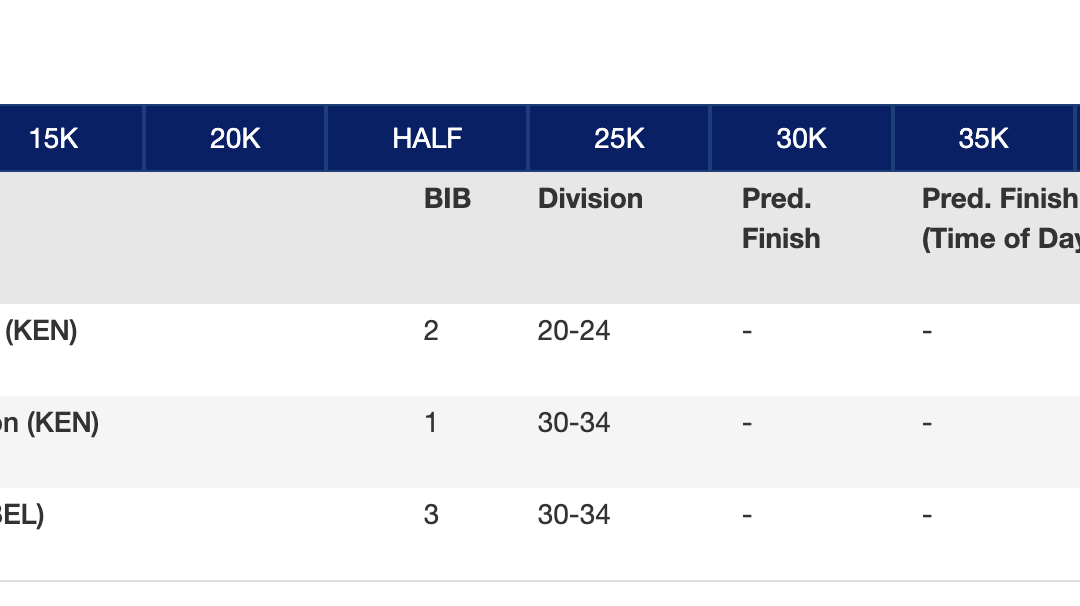Viewport: 1080px width, 606px height.
Task: Open the BEL runner with bib 3
Action: pyautogui.click(x=22, y=515)
